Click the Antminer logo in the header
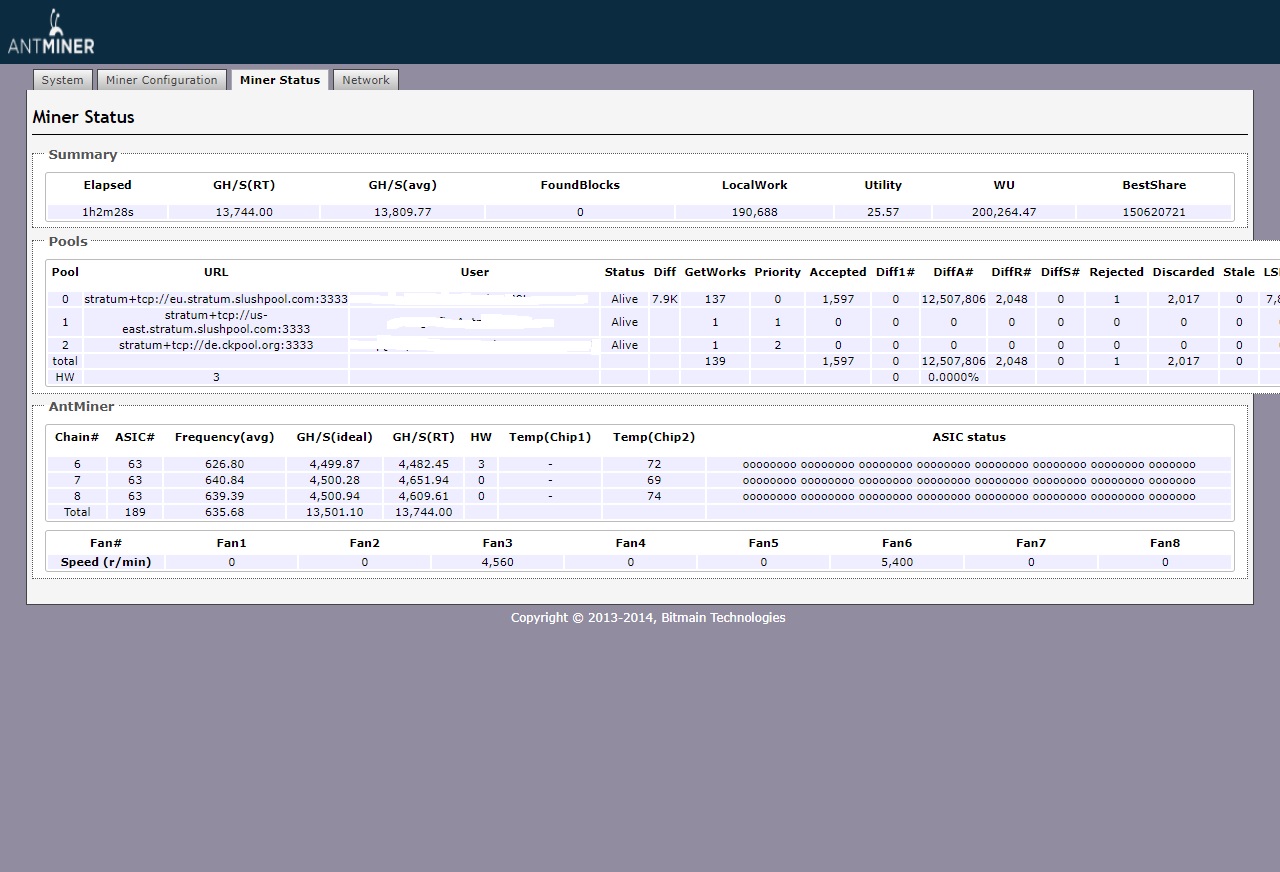The image size is (1280, 872). coord(51,32)
